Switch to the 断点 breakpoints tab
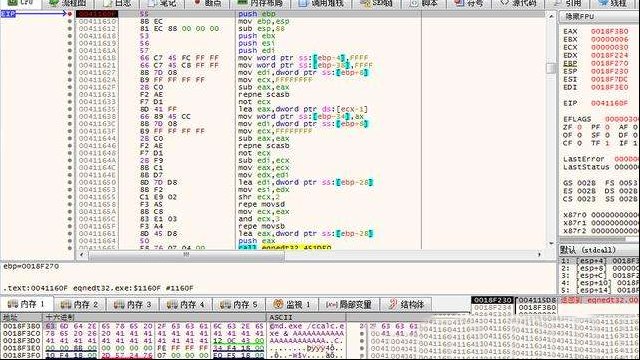Viewport: 640px width, 360px height. [207, 3]
